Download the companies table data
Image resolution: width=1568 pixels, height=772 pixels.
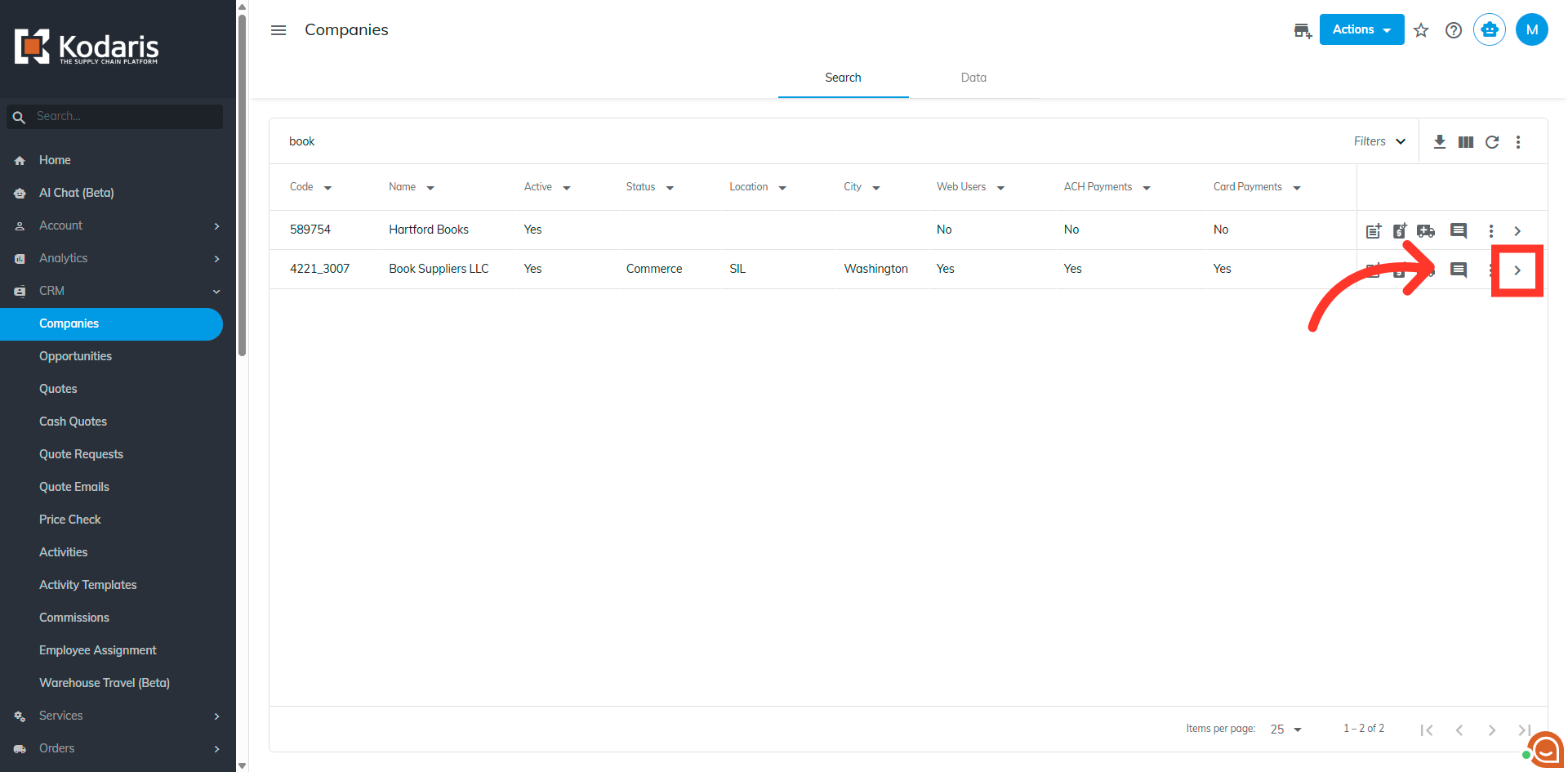[1440, 141]
